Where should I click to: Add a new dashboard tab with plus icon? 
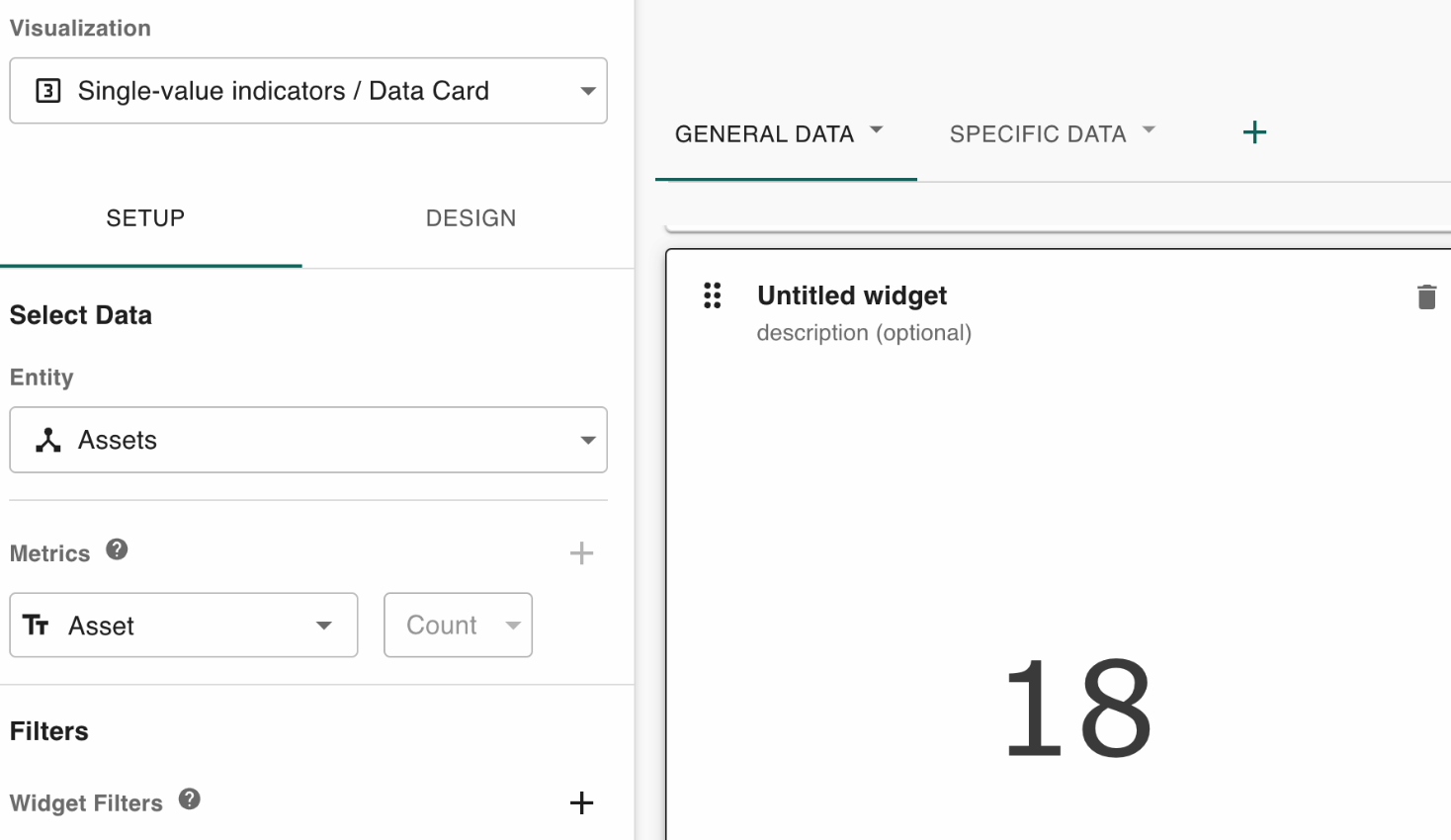[1254, 132]
